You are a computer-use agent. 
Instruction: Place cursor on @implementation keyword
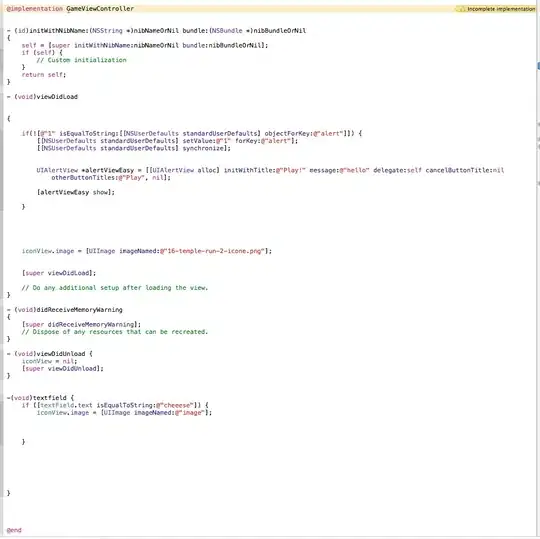(x=34, y=9)
